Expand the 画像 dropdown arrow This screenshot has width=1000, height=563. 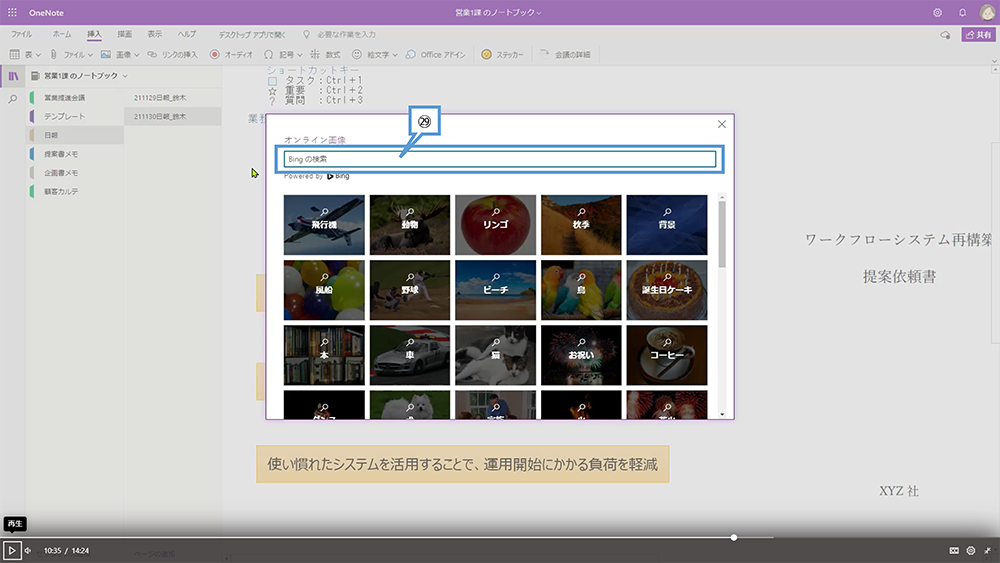click(x=136, y=55)
